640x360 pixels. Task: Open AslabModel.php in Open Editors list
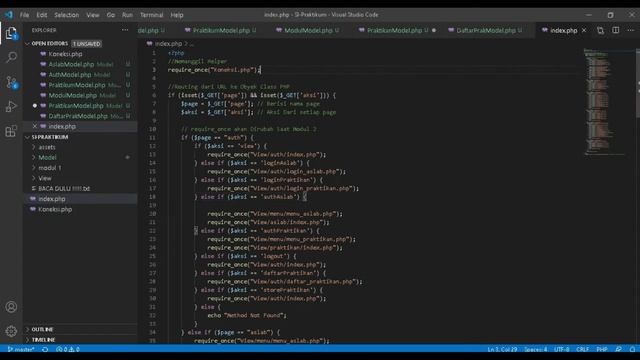coord(71,64)
